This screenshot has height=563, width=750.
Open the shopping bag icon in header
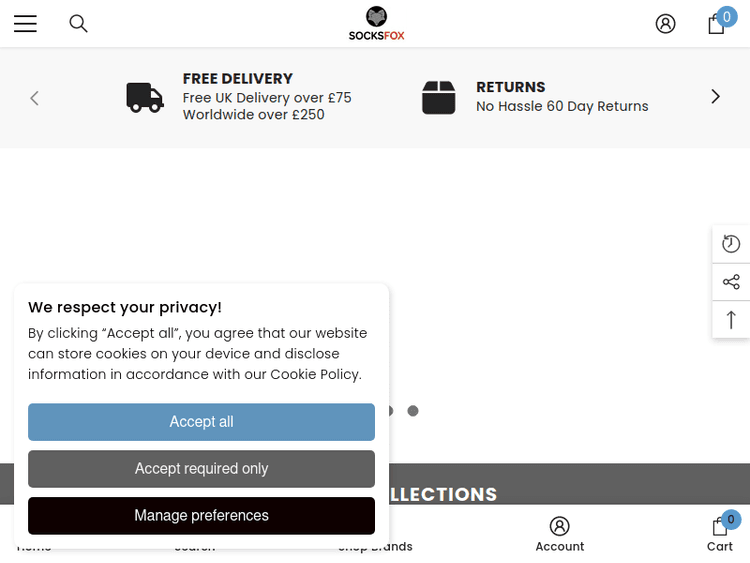point(717,24)
